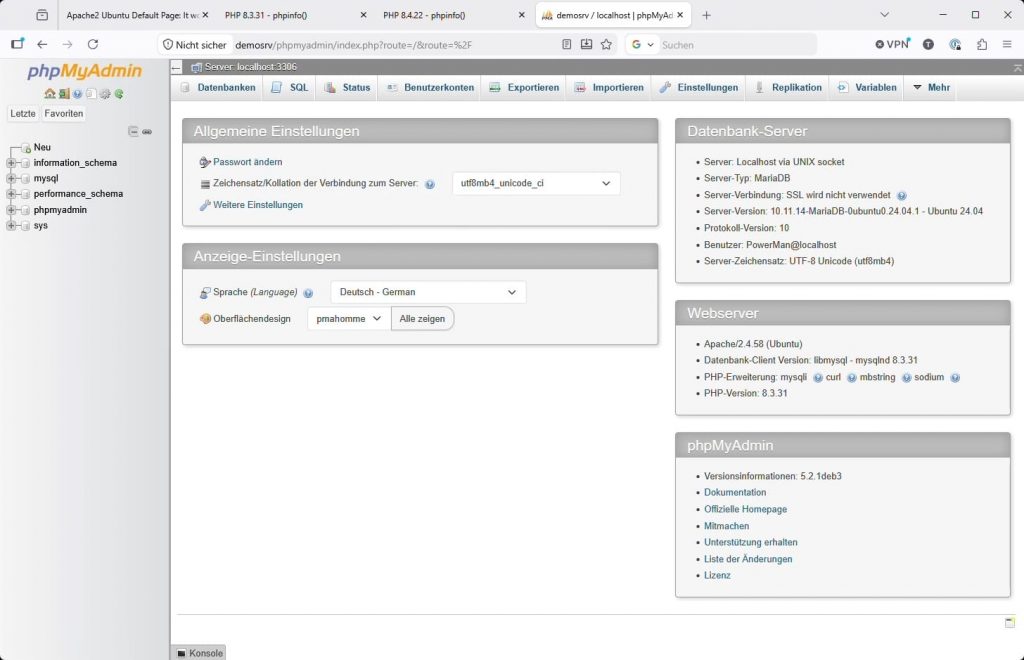
Task: Hide the navigation panel using collapse arrow
Action: point(176,67)
